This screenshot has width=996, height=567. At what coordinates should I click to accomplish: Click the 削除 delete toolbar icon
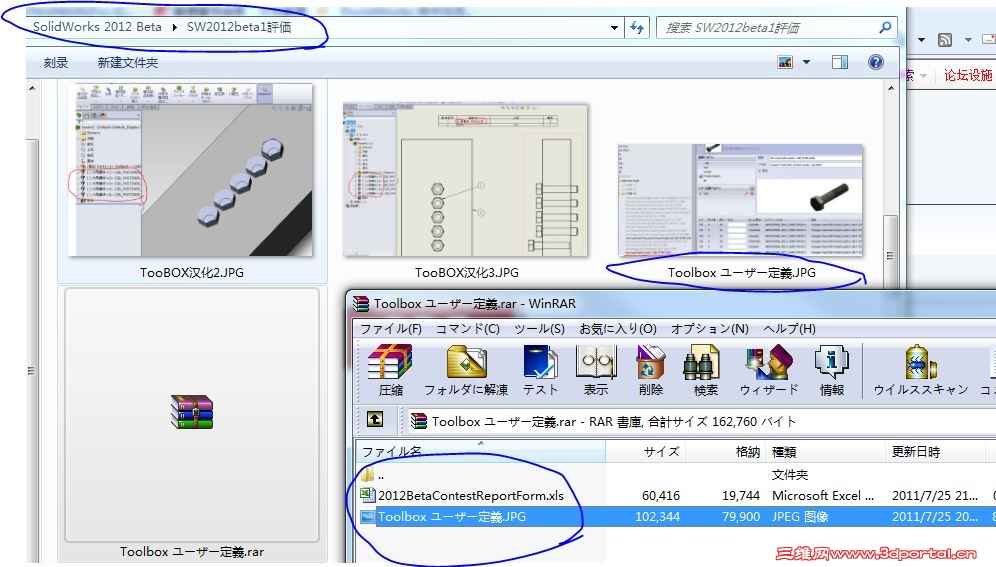coord(650,362)
